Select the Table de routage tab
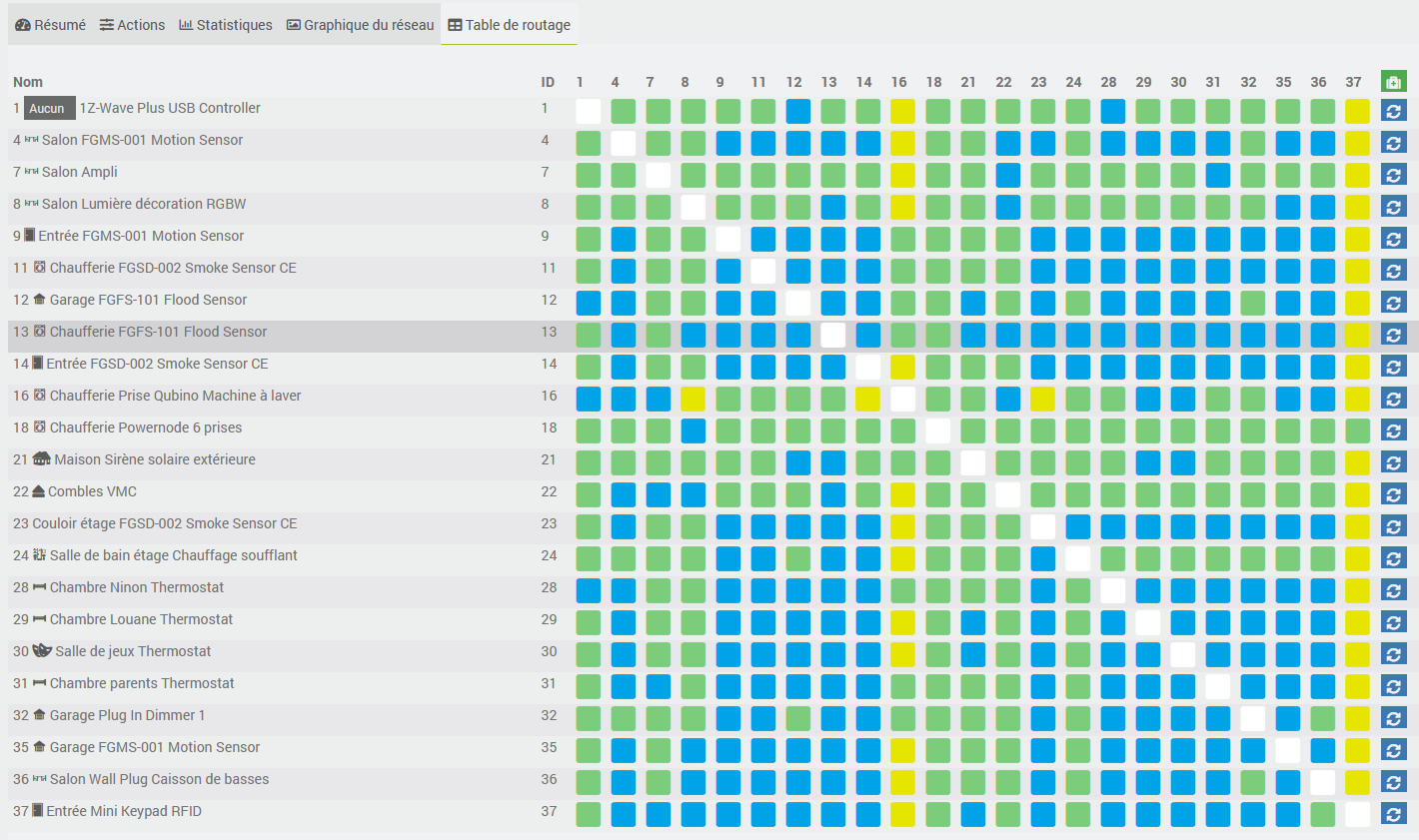The width and height of the screenshot is (1419, 840). [510, 25]
